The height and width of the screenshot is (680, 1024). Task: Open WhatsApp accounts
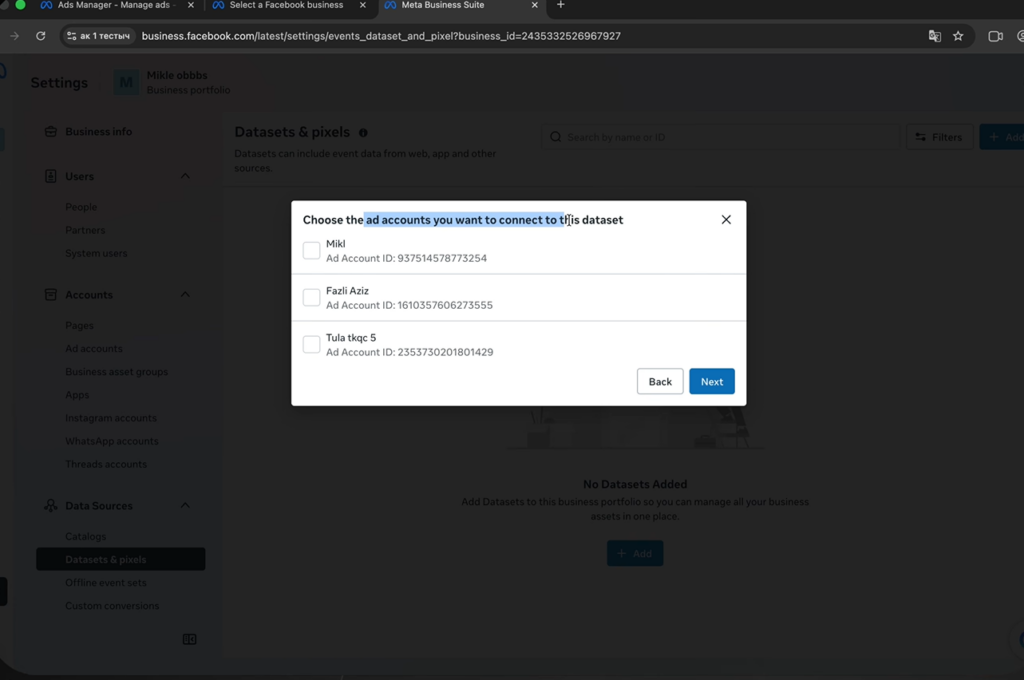coord(112,441)
